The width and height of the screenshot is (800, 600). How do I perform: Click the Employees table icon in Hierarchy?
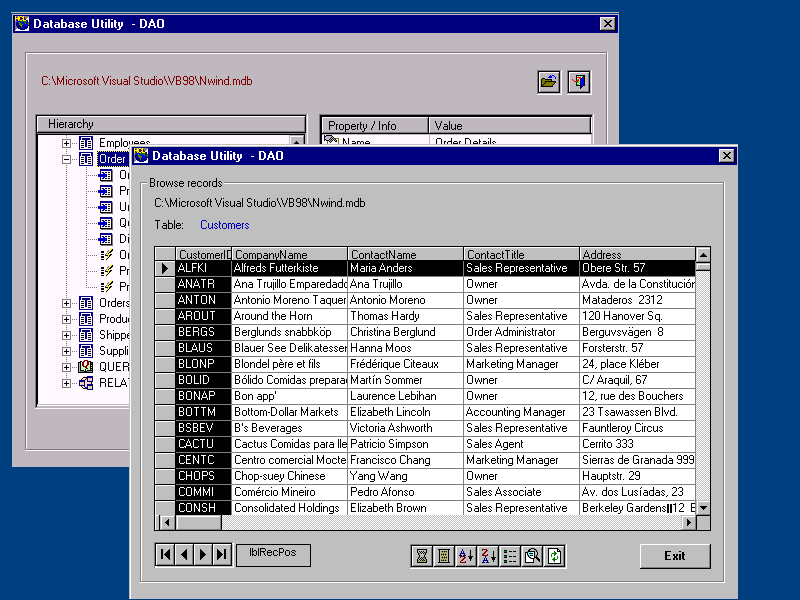click(x=86, y=143)
